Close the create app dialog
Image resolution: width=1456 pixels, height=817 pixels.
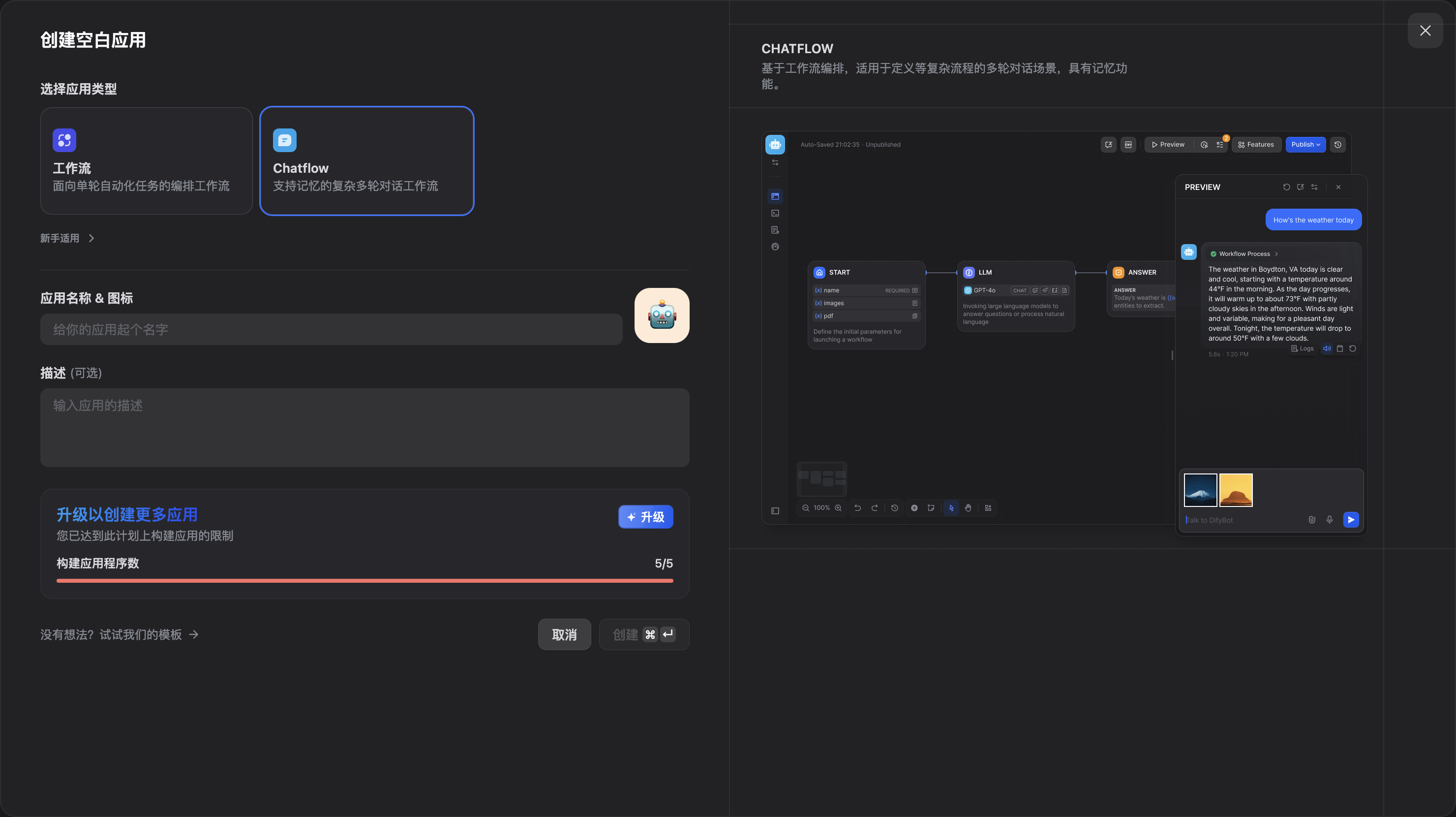1425,31
